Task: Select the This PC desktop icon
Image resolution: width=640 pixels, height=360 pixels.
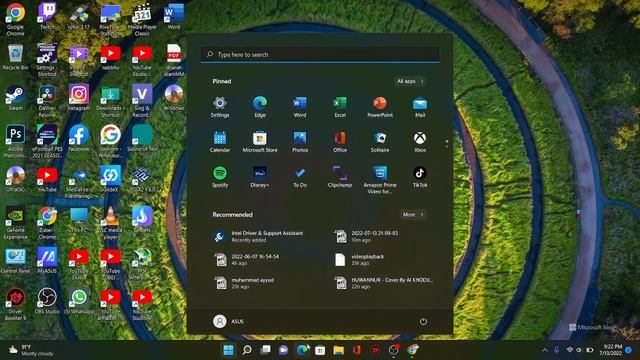Action: (79, 220)
